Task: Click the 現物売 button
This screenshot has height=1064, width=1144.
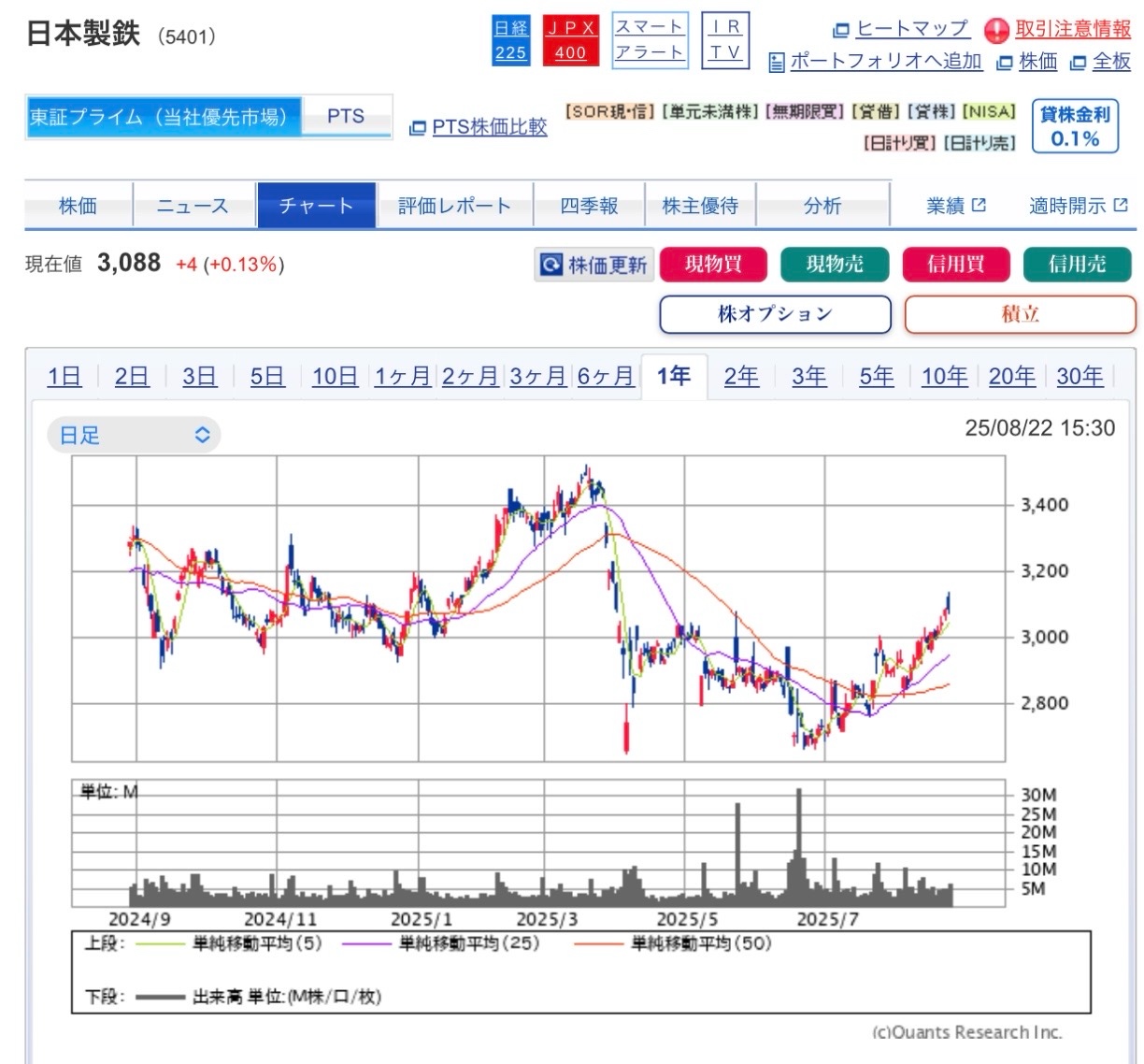Action: pos(835,265)
